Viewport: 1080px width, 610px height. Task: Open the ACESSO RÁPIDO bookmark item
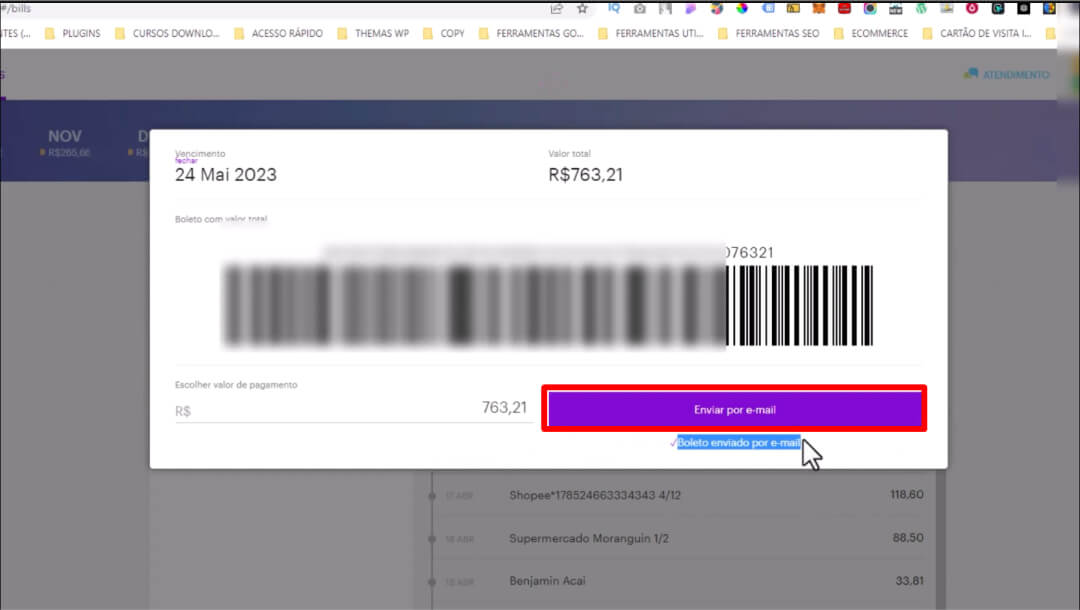(x=287, y=33)
